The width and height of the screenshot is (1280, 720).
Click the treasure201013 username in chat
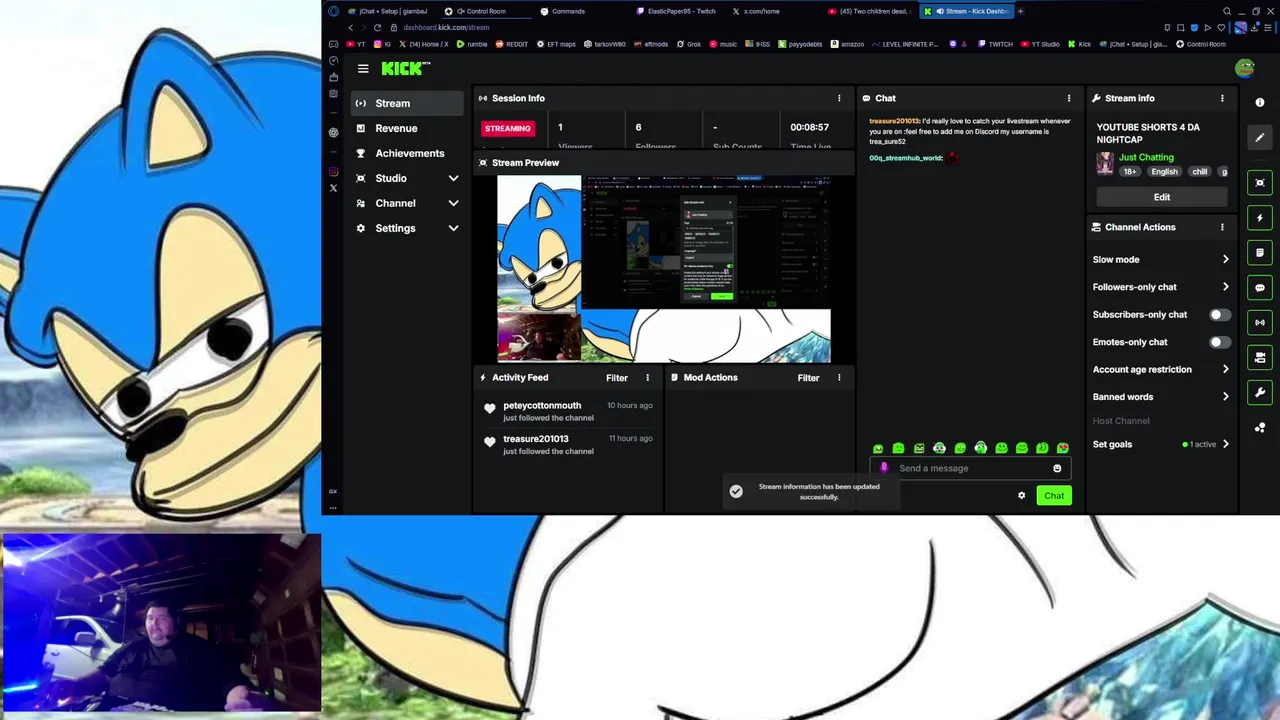(x=894, y=121)
